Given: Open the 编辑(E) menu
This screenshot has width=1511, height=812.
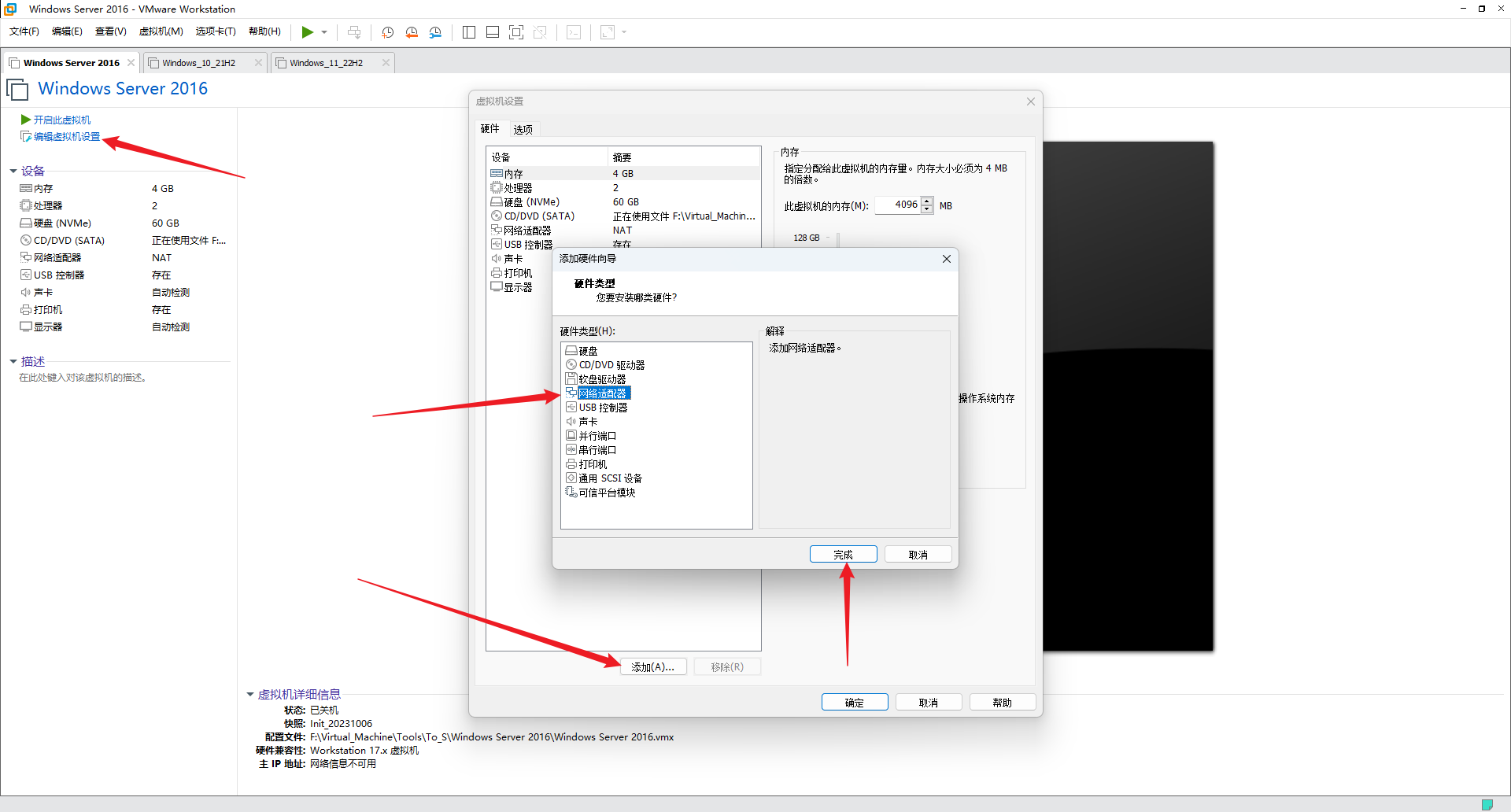Looking at the screenshot, I should 67,31.
